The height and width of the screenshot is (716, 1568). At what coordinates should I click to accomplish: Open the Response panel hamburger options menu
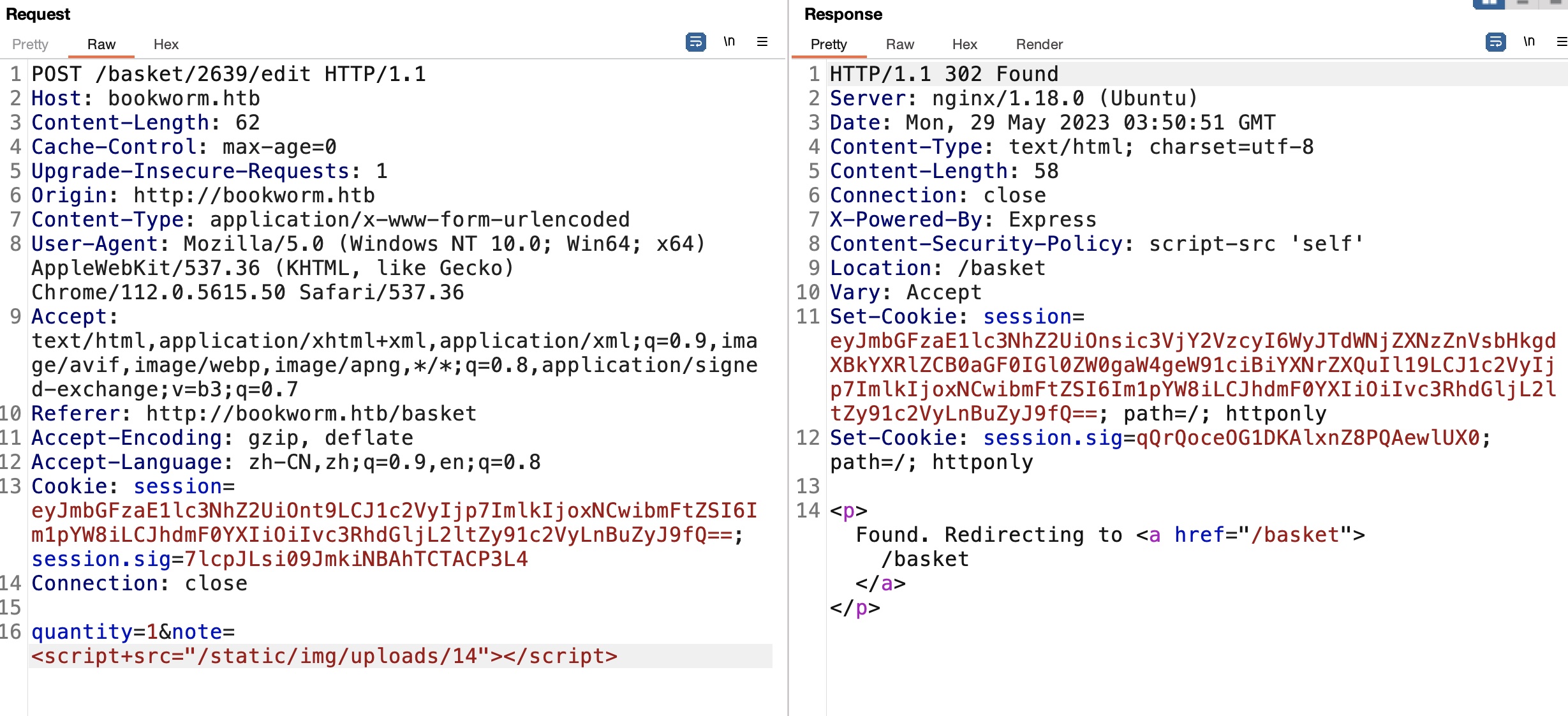coord(1561,42)
